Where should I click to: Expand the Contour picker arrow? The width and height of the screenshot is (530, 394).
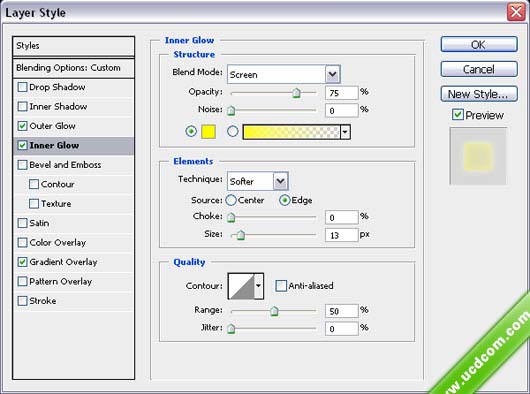[259, 286]
